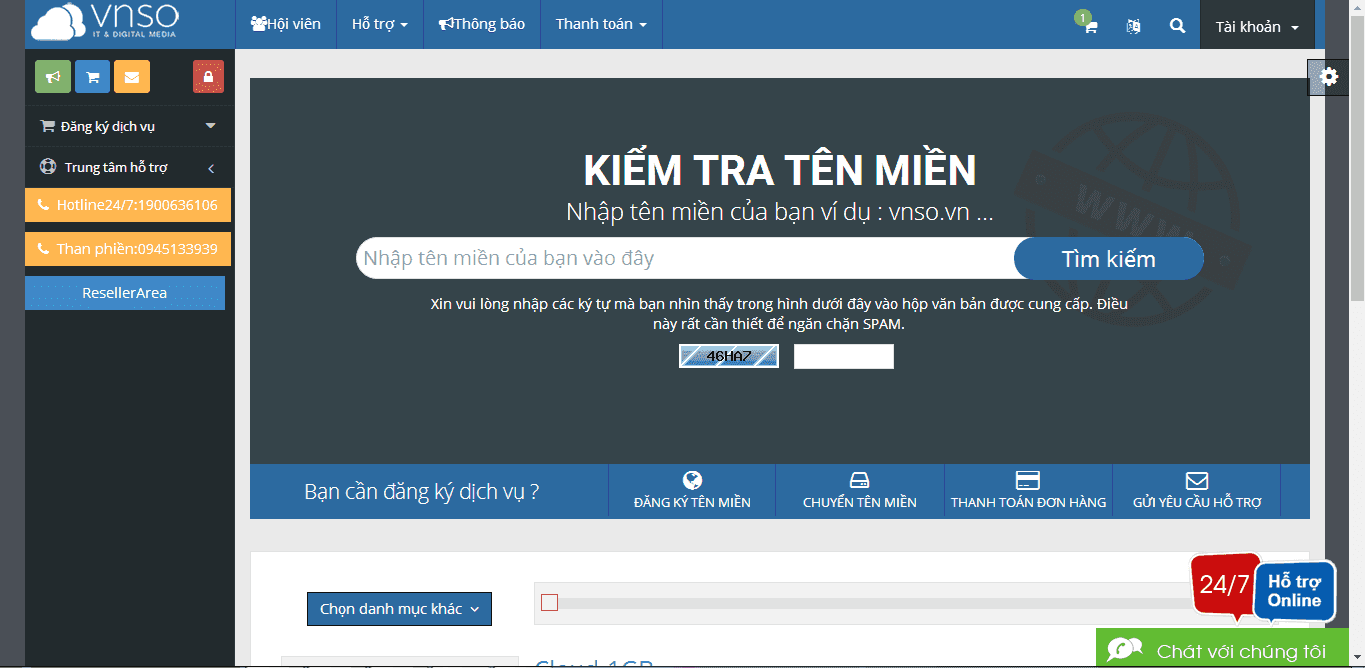Click the blue shopping cart sidebar button
Screen dimensions: 1365x668
point(92,77)
